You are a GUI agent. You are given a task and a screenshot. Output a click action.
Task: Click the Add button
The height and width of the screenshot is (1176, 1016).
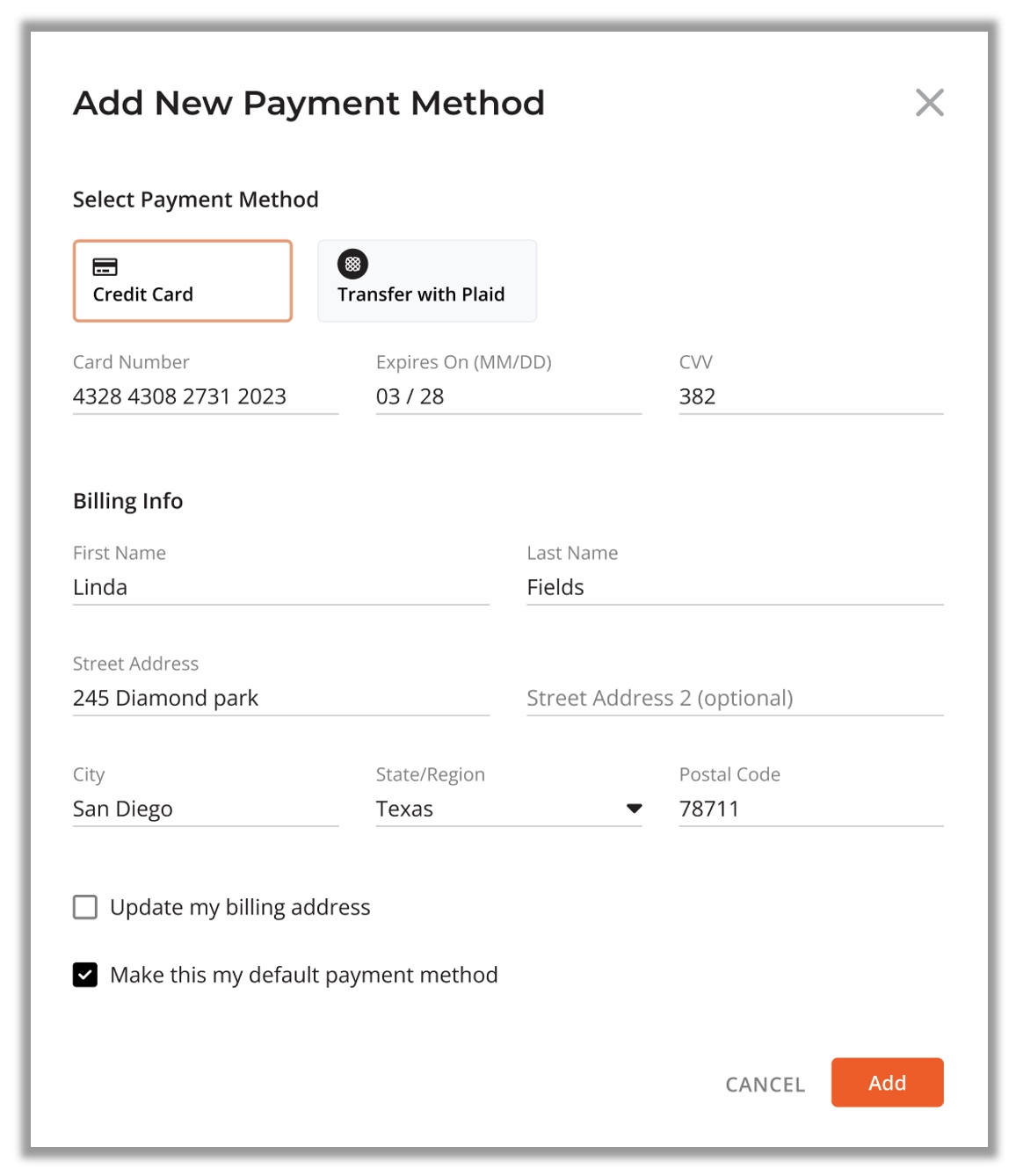(x=887, y=1083)
